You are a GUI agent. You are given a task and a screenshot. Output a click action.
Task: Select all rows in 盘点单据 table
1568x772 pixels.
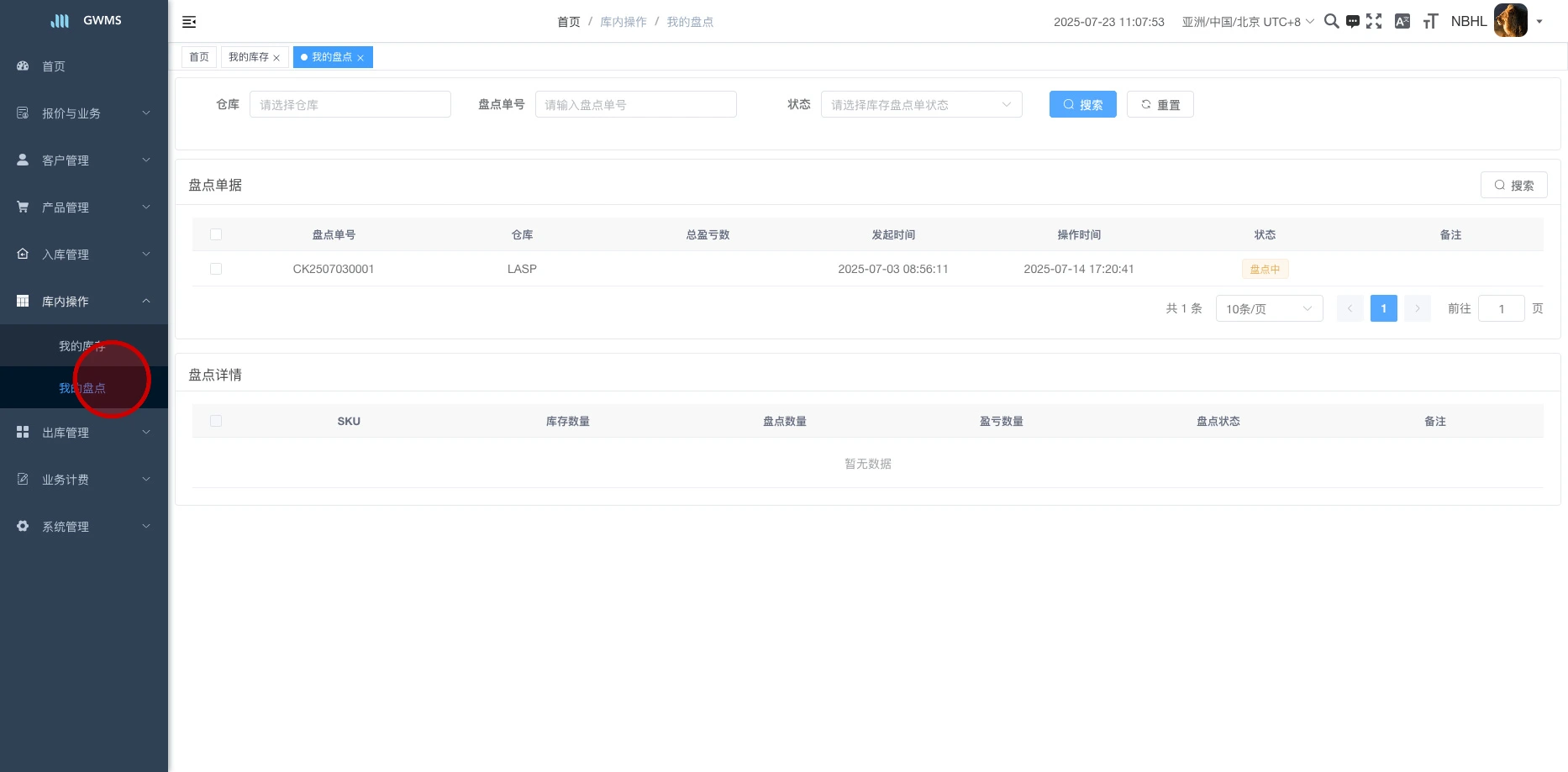(216, 234)
